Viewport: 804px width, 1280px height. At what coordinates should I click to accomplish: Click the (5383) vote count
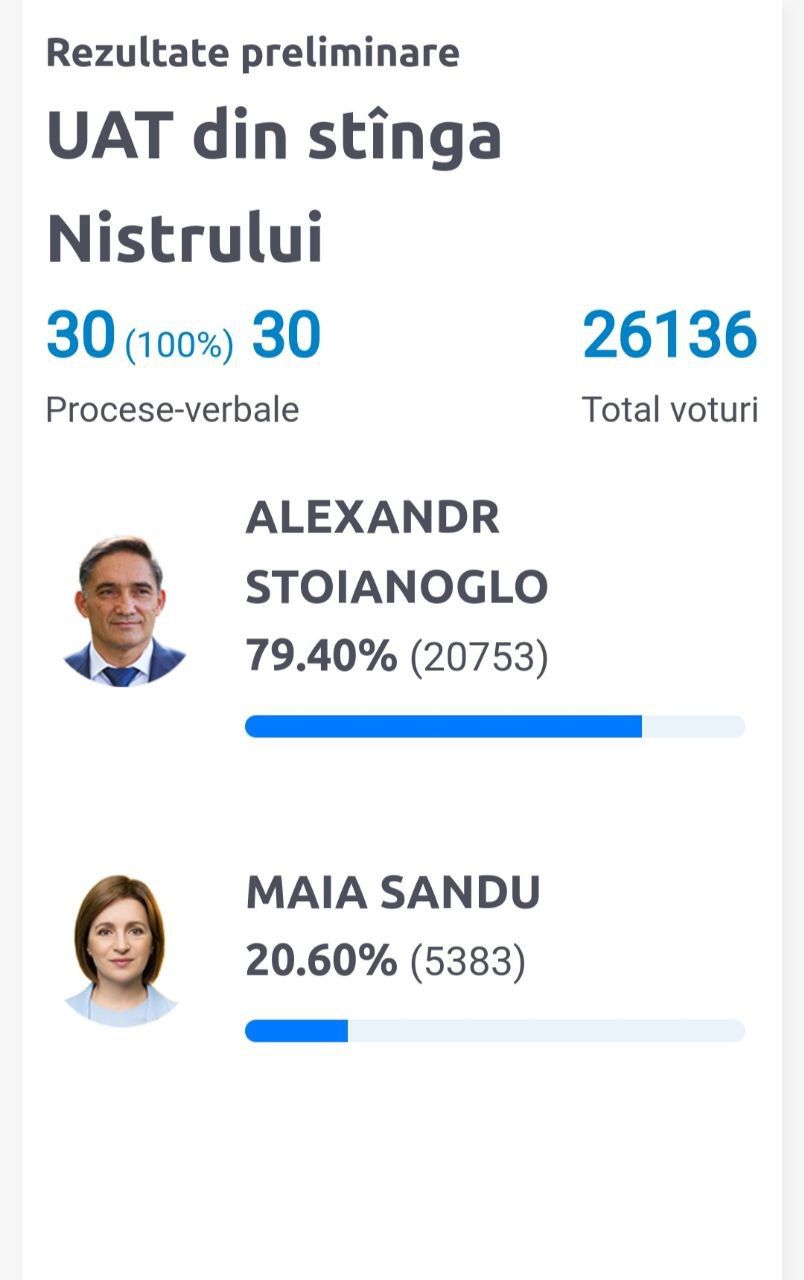pyautogui.click(x=468, y=962)
